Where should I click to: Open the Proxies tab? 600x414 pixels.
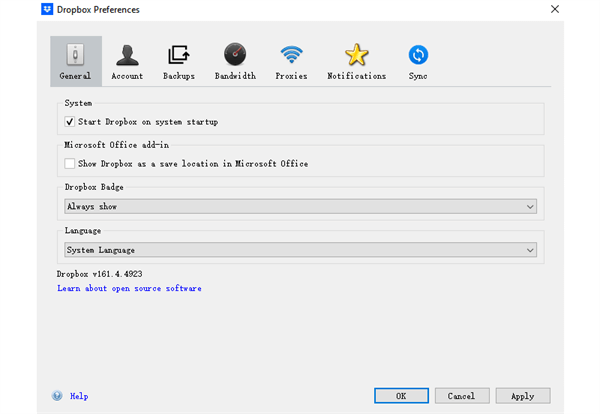[x=291, y=61]
